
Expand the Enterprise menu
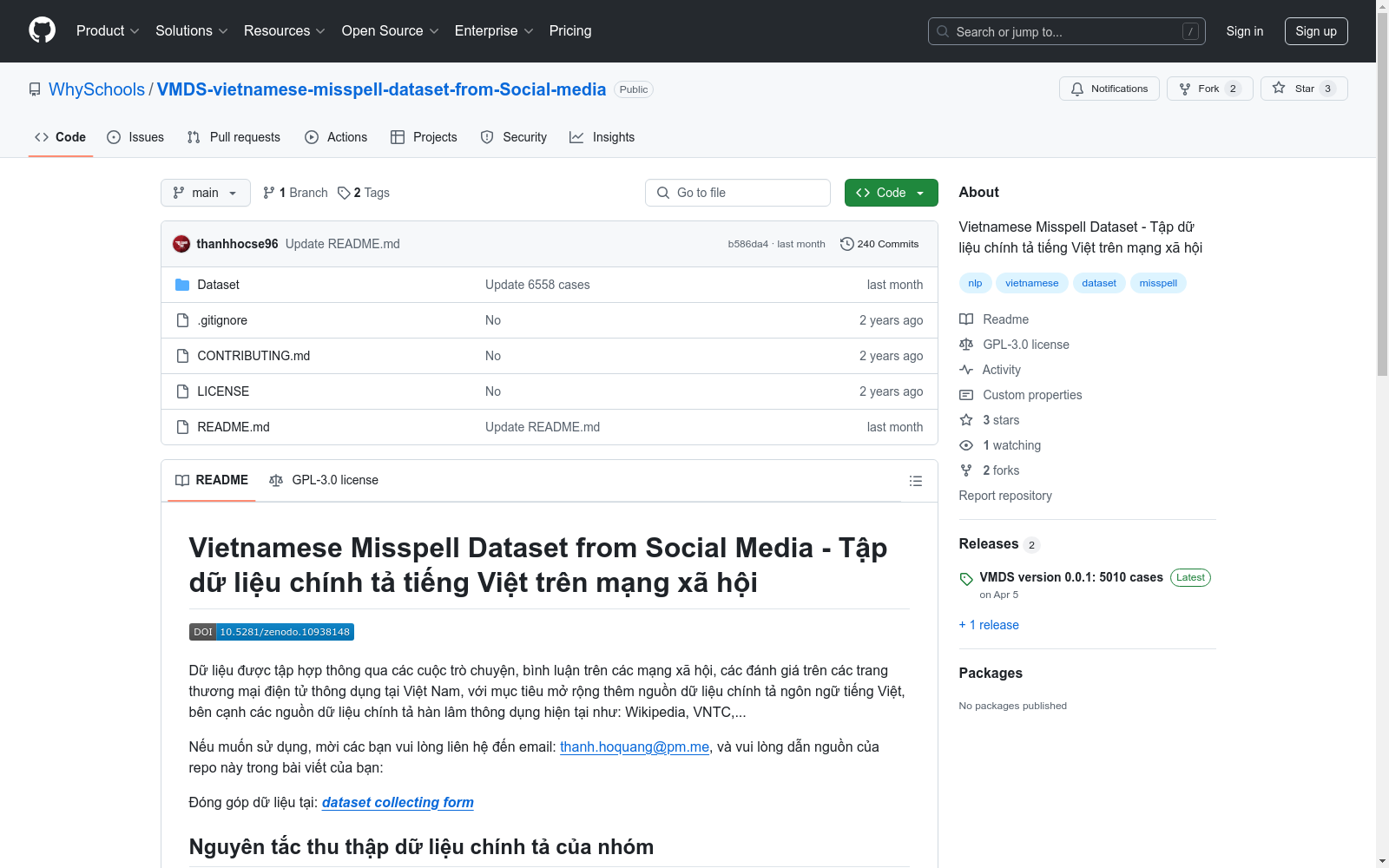(x=494, y=31)
